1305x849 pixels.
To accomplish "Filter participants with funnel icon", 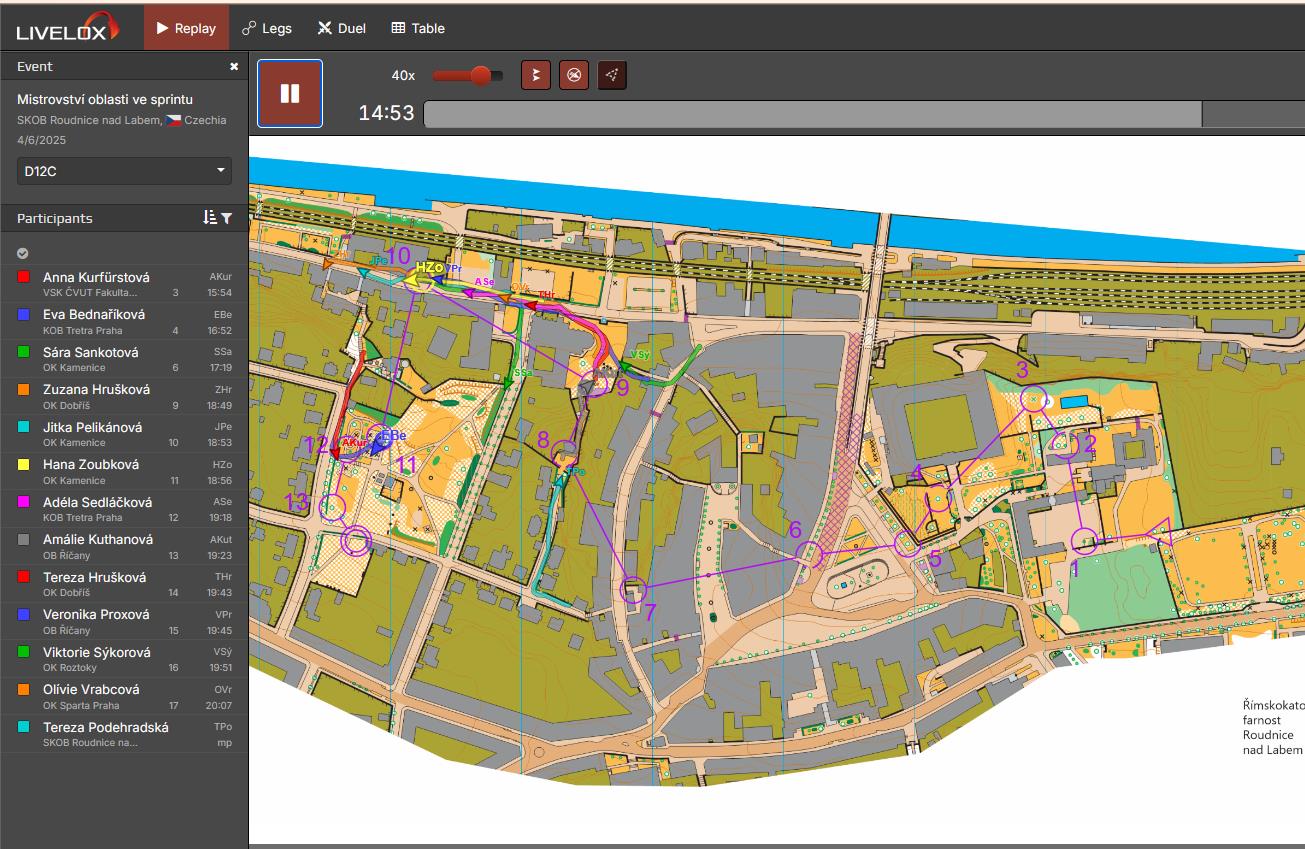I will point(227,218).
